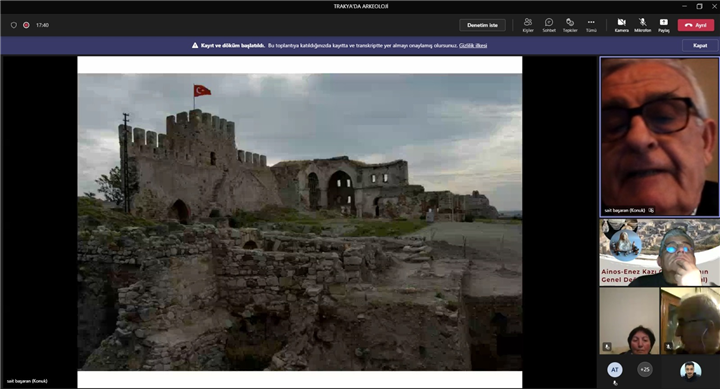
Task: Select the Ainos-Enez Kazı participant tile
Action: tap(659, 253)
